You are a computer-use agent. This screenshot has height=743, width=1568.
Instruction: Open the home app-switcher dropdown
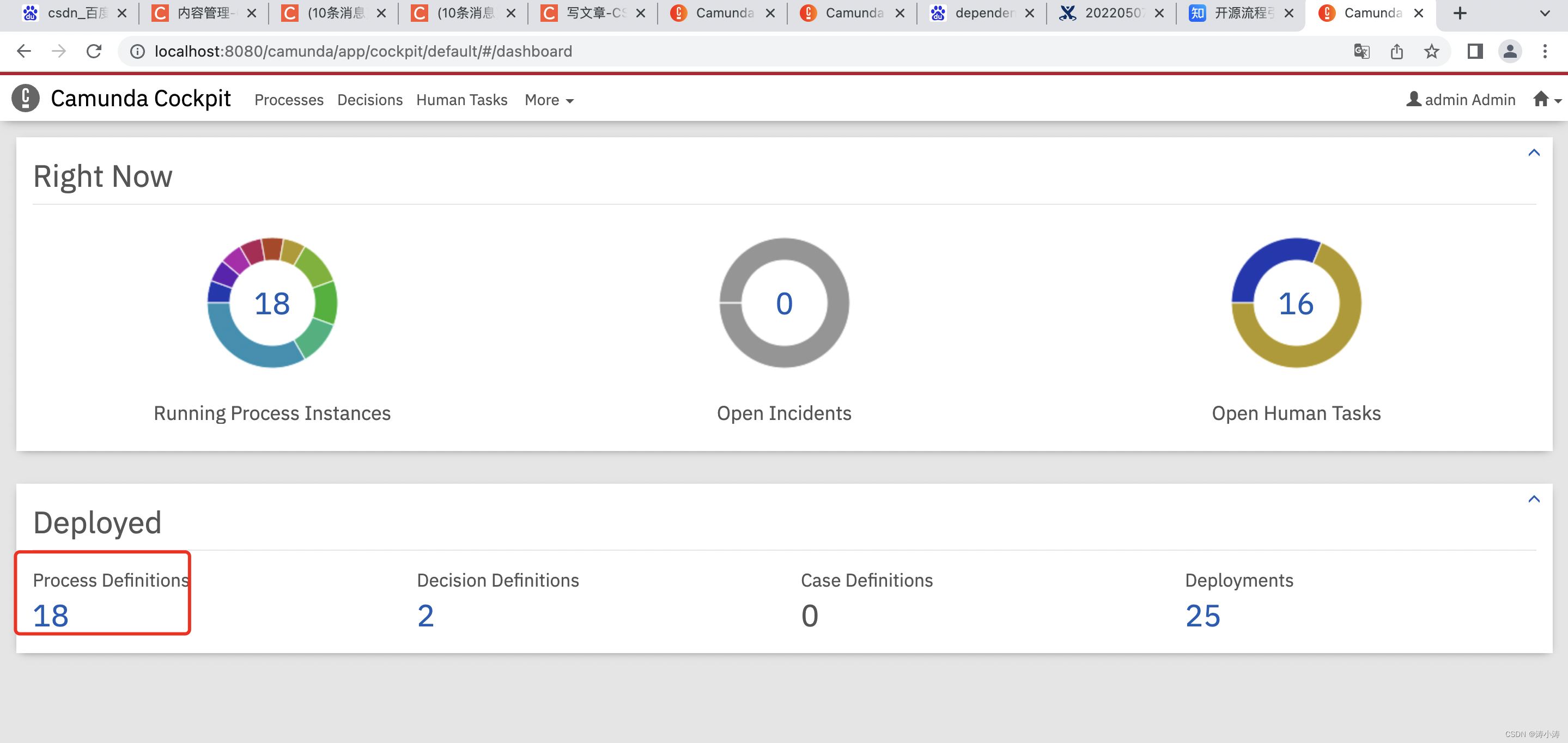coord(1546,99)
